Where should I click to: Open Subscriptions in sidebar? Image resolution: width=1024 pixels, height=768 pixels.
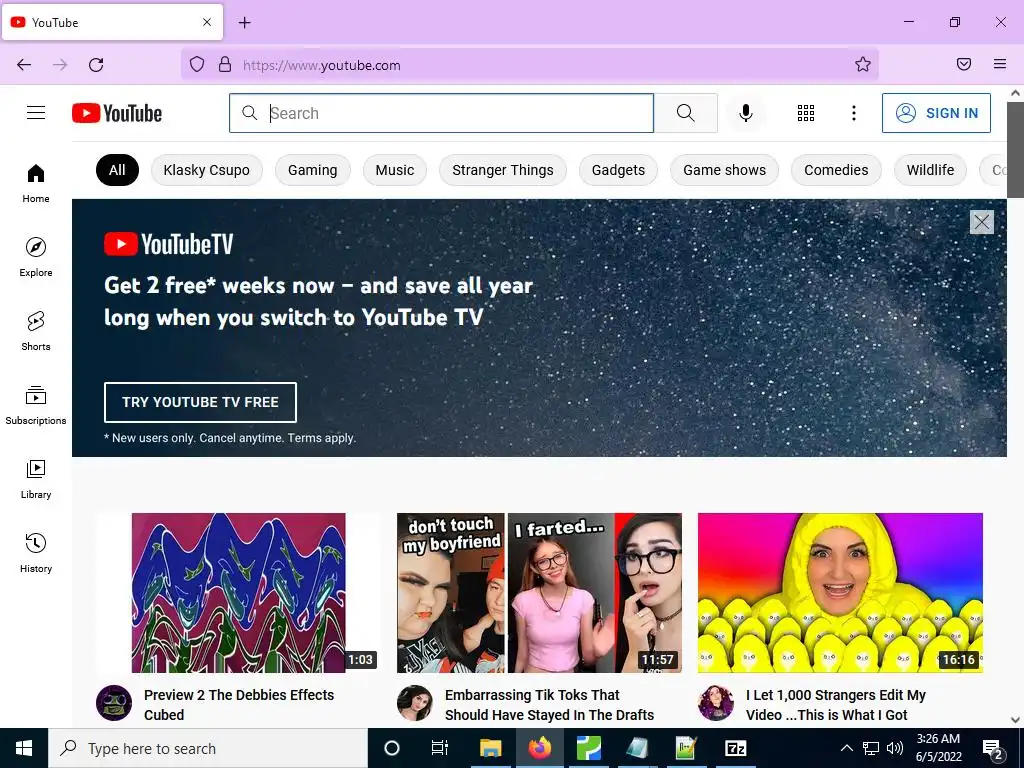click(36, 405)
